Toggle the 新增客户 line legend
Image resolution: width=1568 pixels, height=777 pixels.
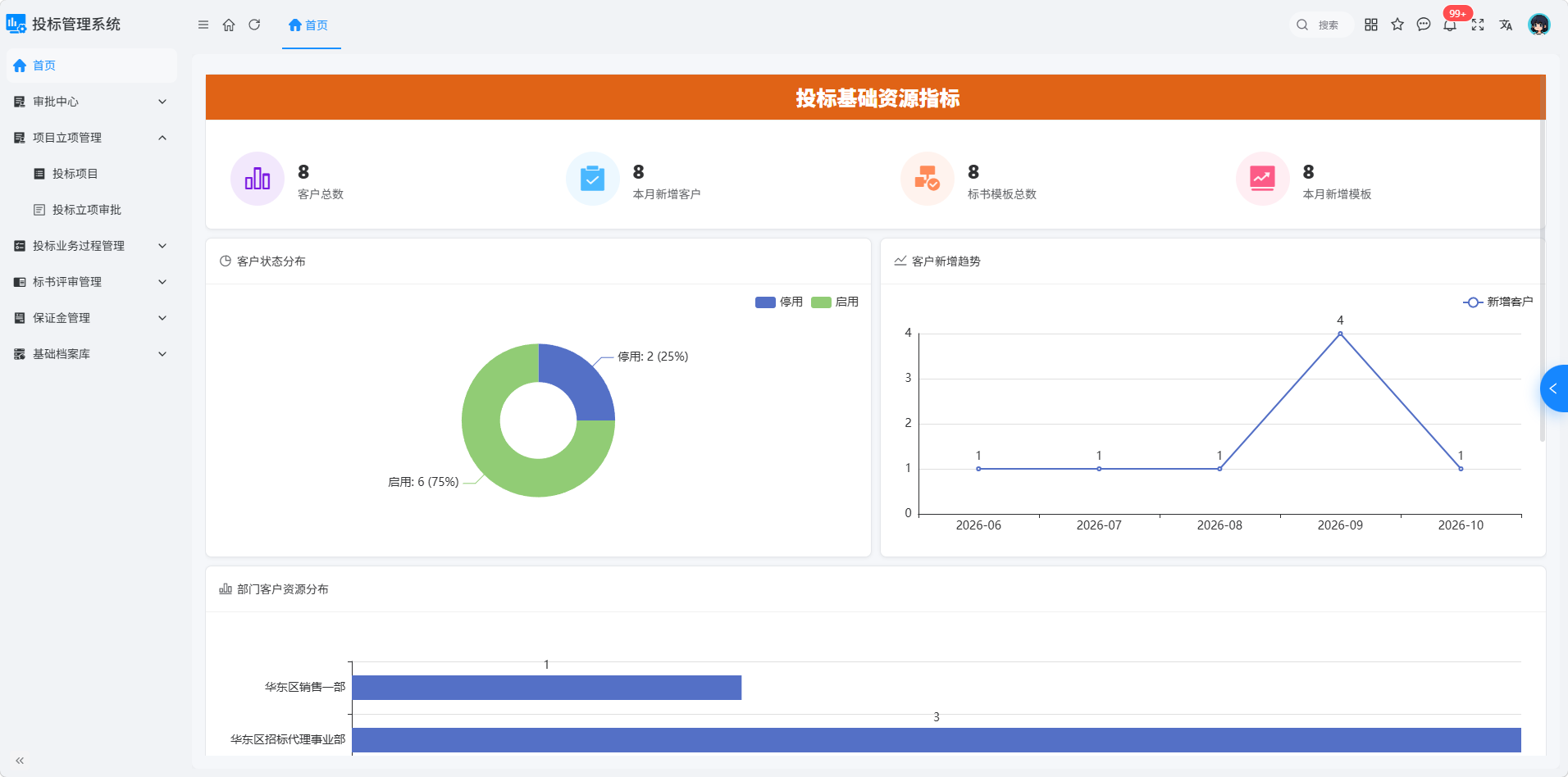coord(1497,302)
